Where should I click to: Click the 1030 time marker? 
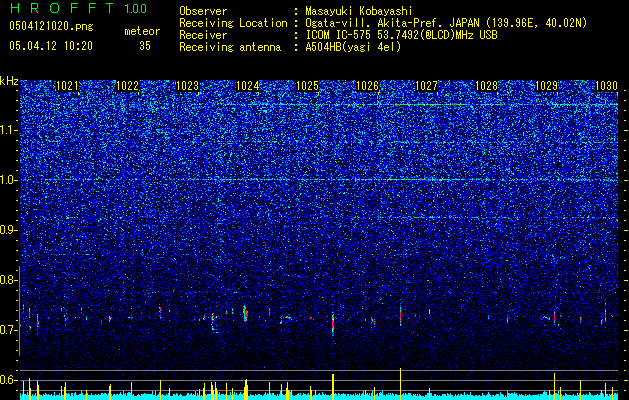pos(606,86)
